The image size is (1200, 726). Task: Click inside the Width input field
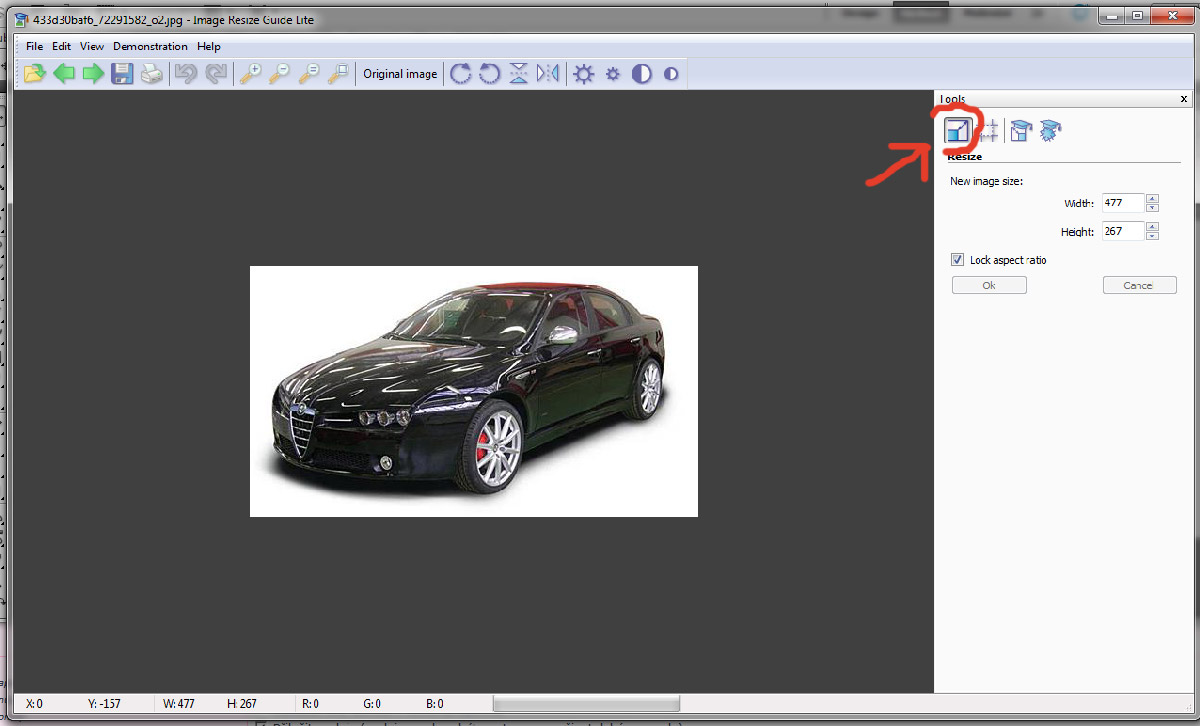[x=1121, y=203]
